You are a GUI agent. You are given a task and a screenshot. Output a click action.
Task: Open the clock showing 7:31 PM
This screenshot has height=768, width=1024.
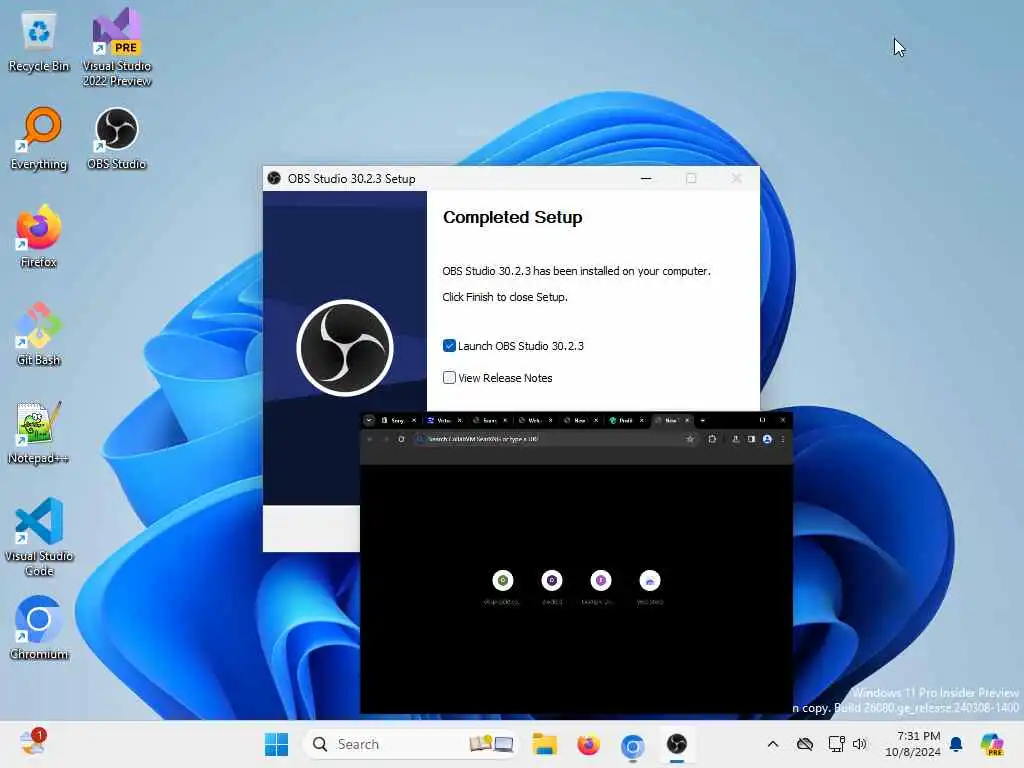pyautogui.click(x=912, y=744)
